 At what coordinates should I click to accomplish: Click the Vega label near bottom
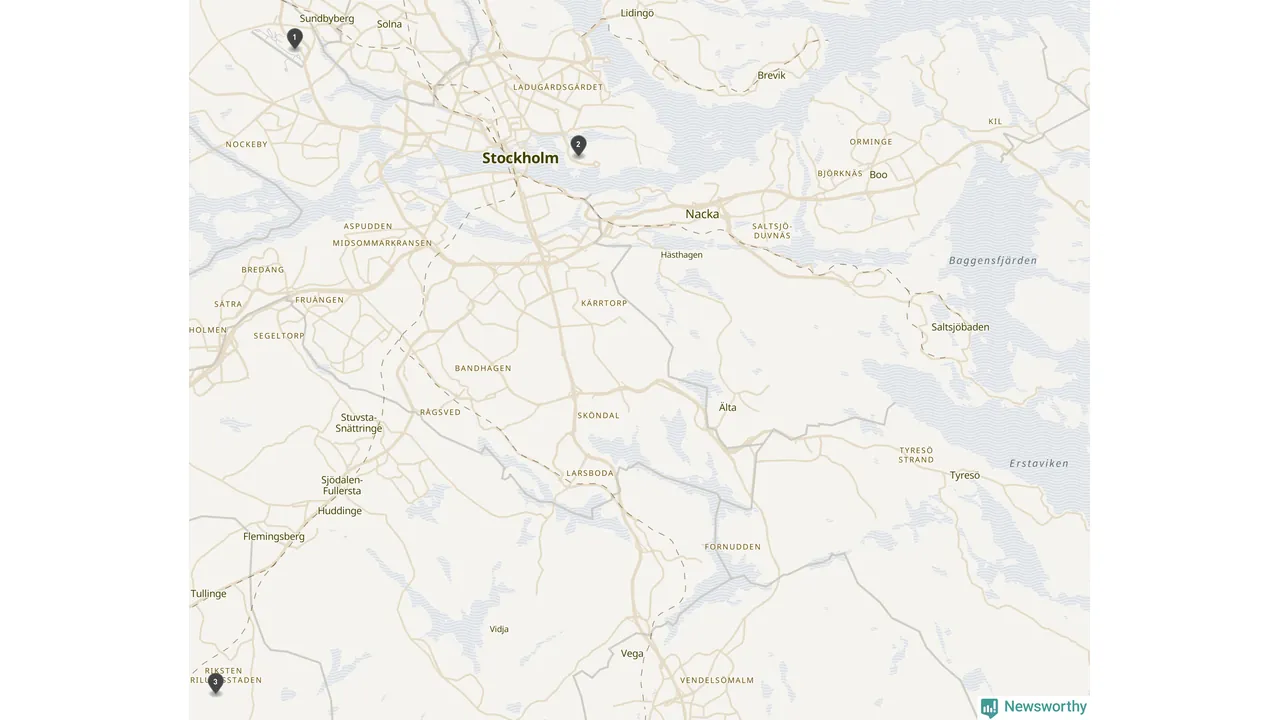click(632, 654)
